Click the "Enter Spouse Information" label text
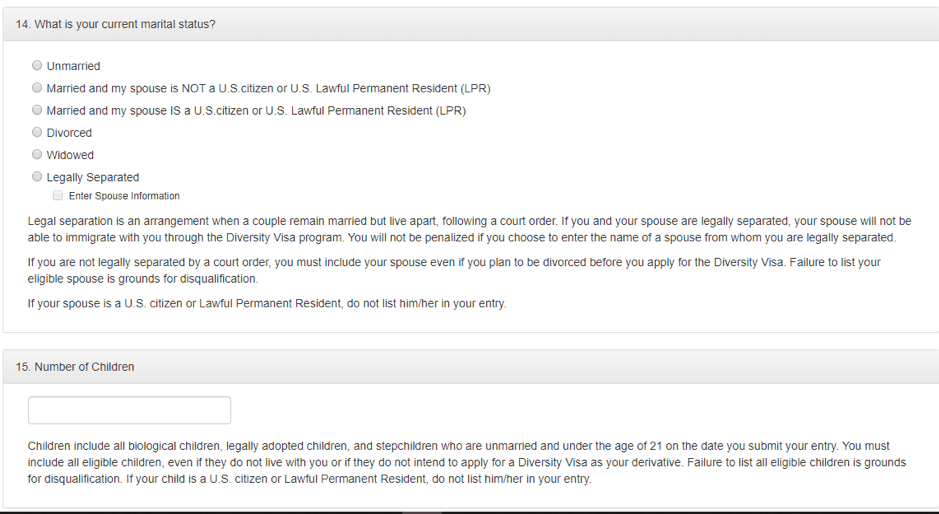 coord(124,196)
